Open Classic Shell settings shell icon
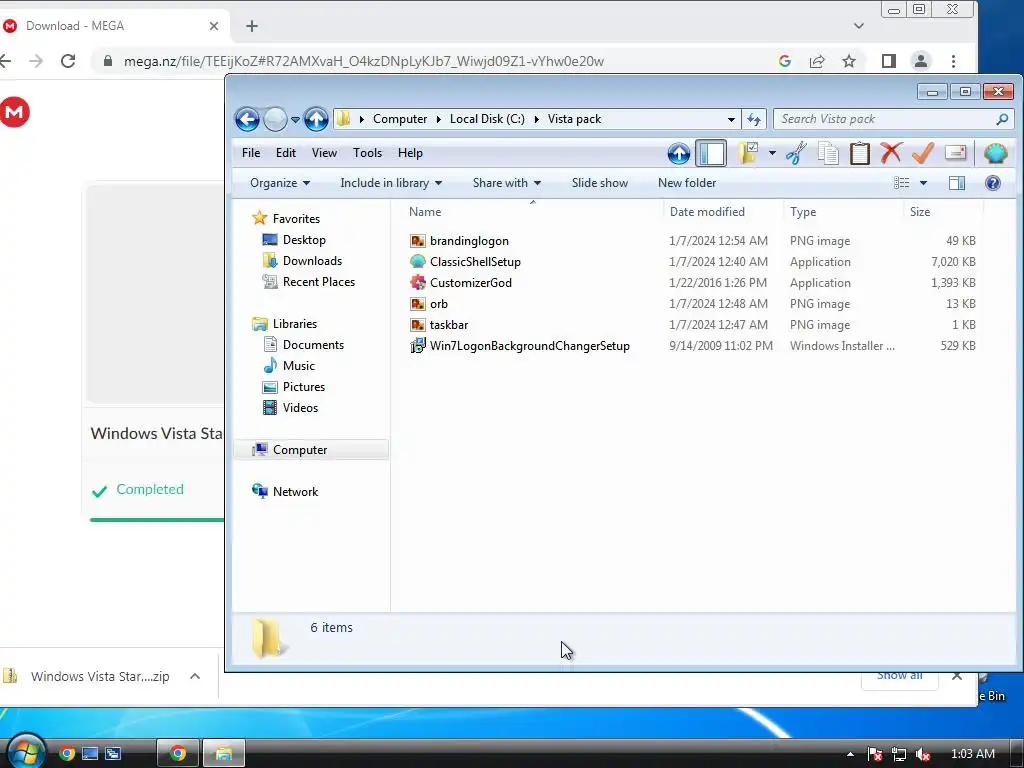 pyautogui.click(x=995, y=153)
